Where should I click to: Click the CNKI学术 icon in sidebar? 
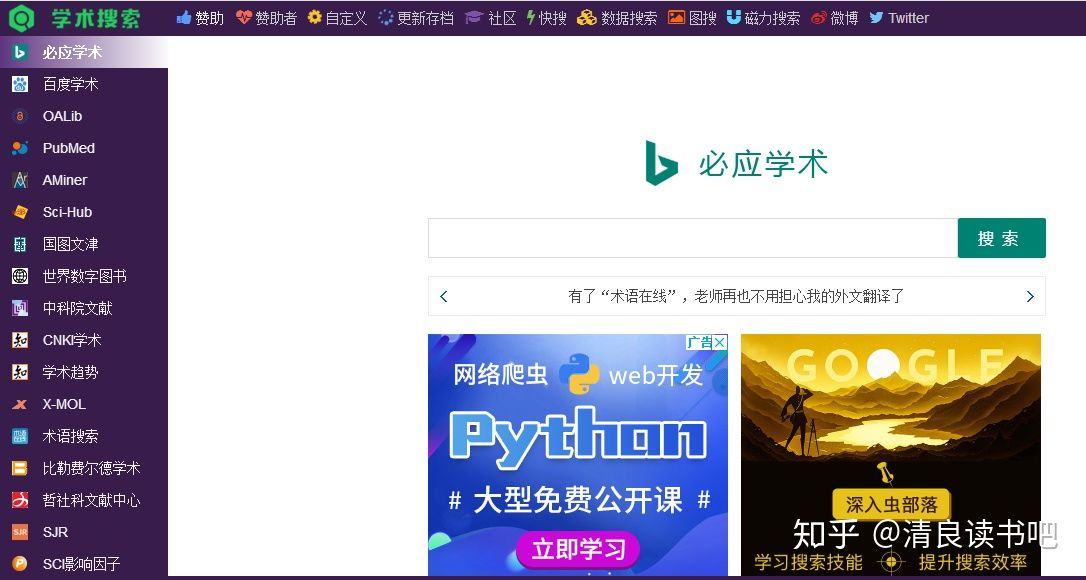click(x=20, y=340)
